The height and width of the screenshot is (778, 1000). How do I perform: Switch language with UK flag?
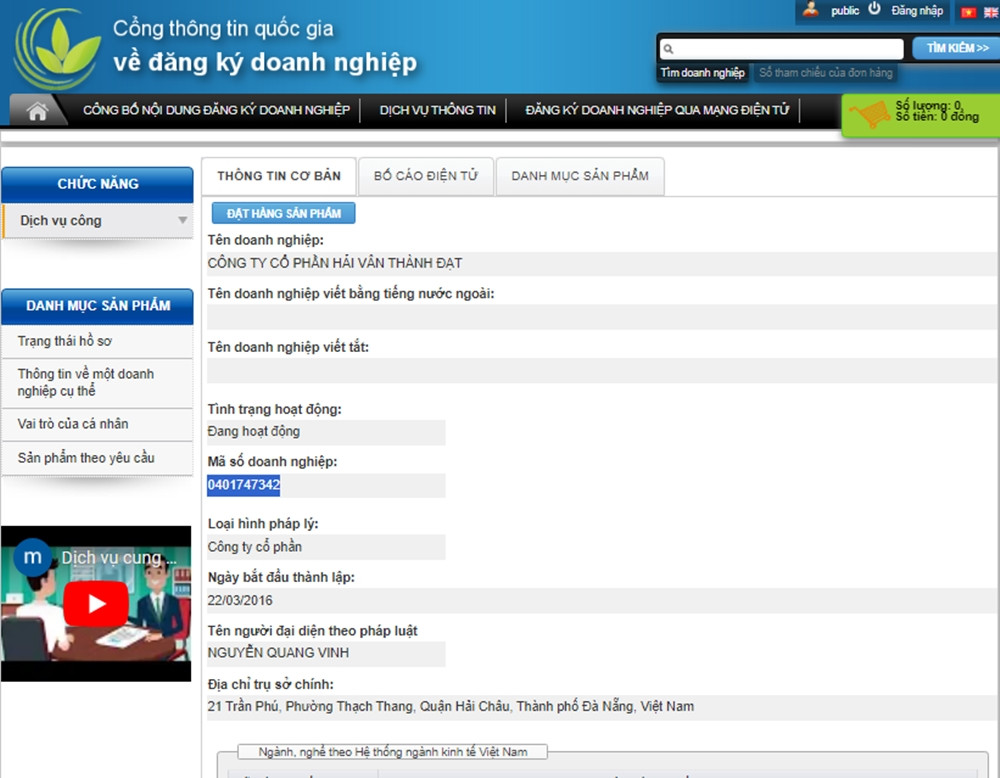(x=988, y=12)
